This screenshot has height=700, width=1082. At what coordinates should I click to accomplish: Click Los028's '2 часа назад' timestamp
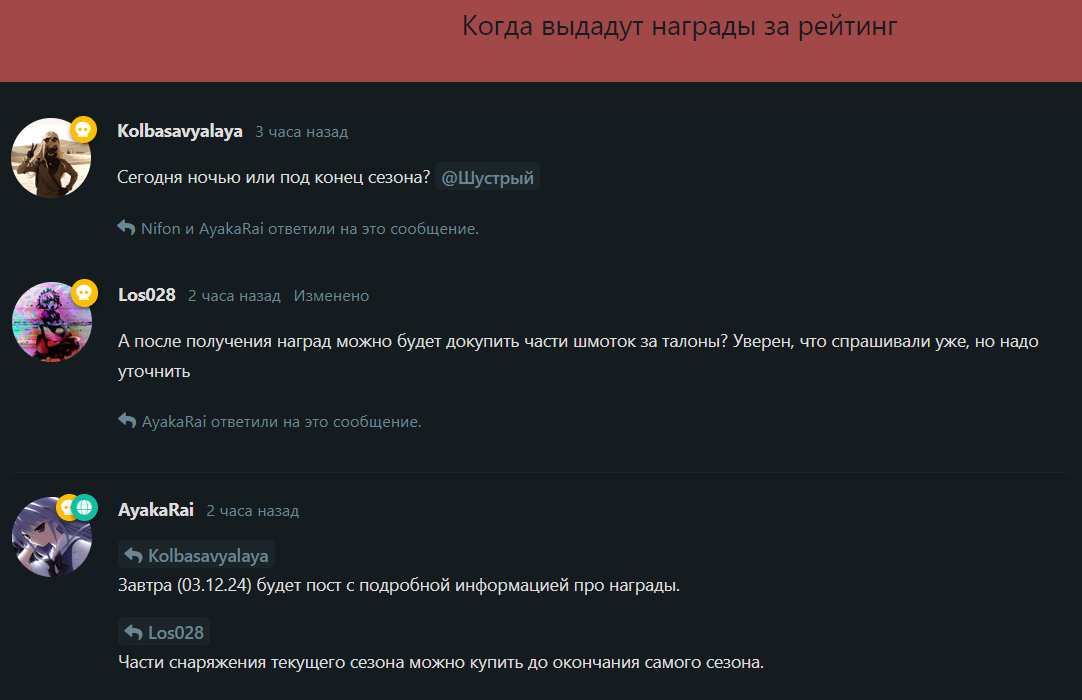coord(235,296)
